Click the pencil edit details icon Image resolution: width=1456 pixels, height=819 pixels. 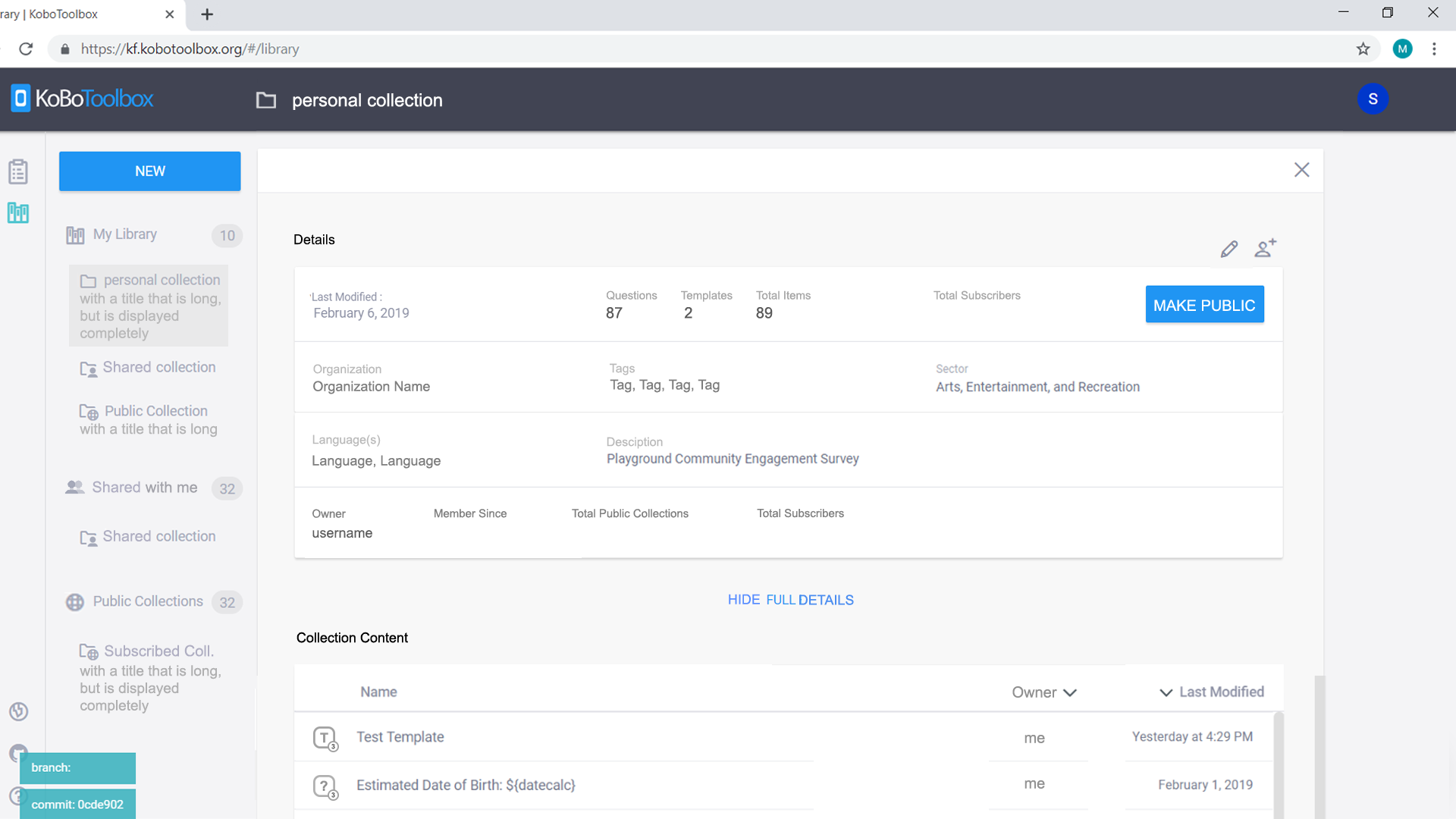click(x=1229, y=249)
